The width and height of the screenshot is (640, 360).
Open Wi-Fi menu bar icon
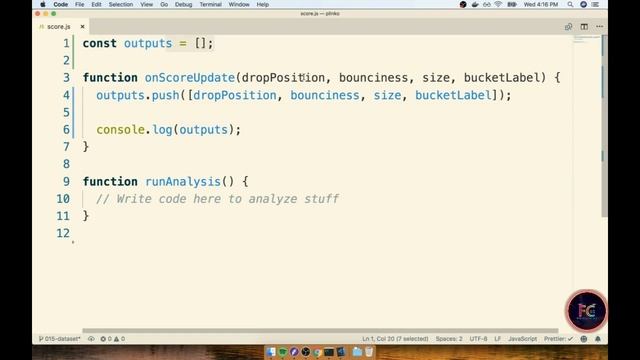point(498,4)
